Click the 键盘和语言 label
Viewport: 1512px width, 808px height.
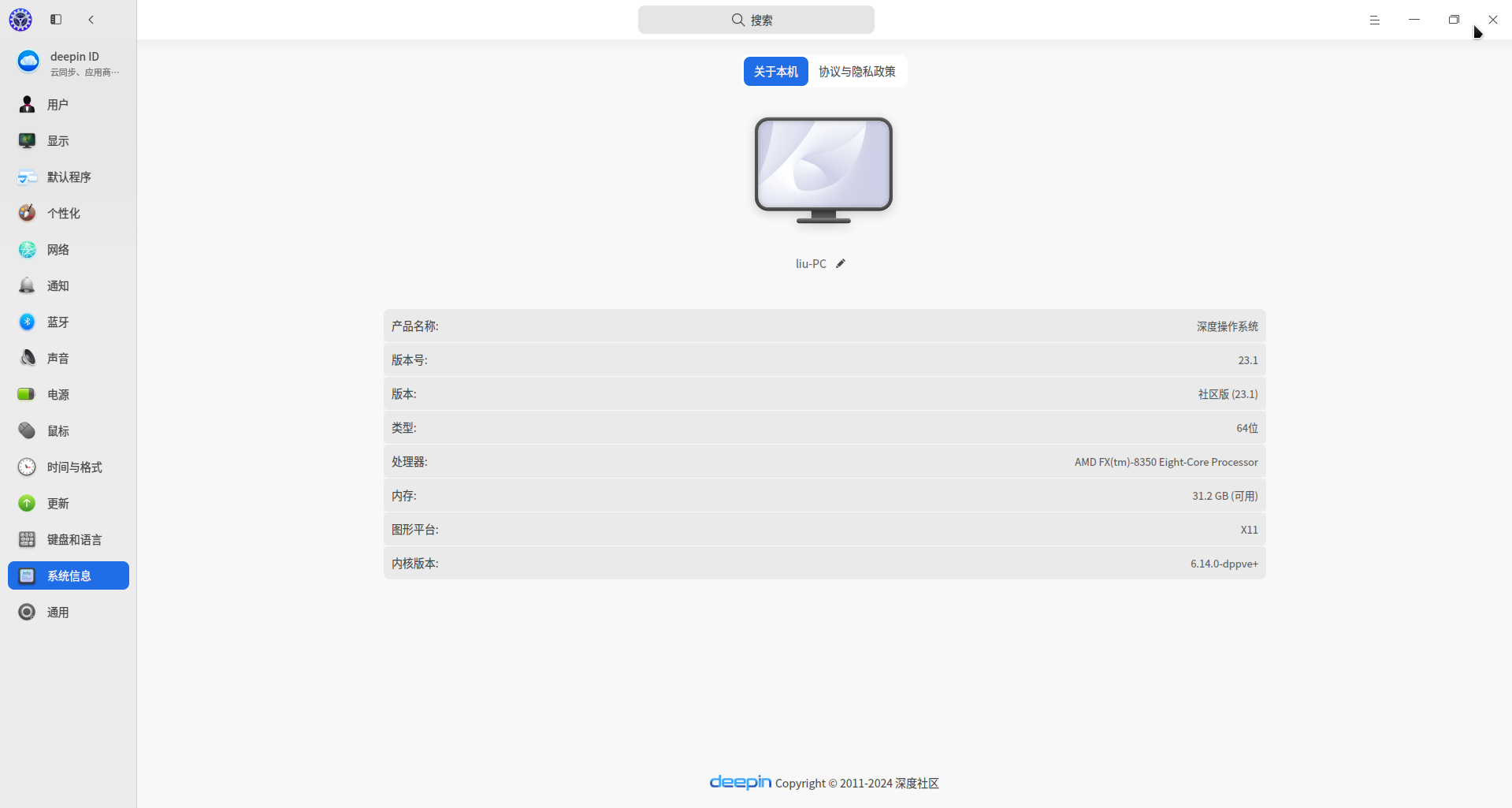point(75,539)
